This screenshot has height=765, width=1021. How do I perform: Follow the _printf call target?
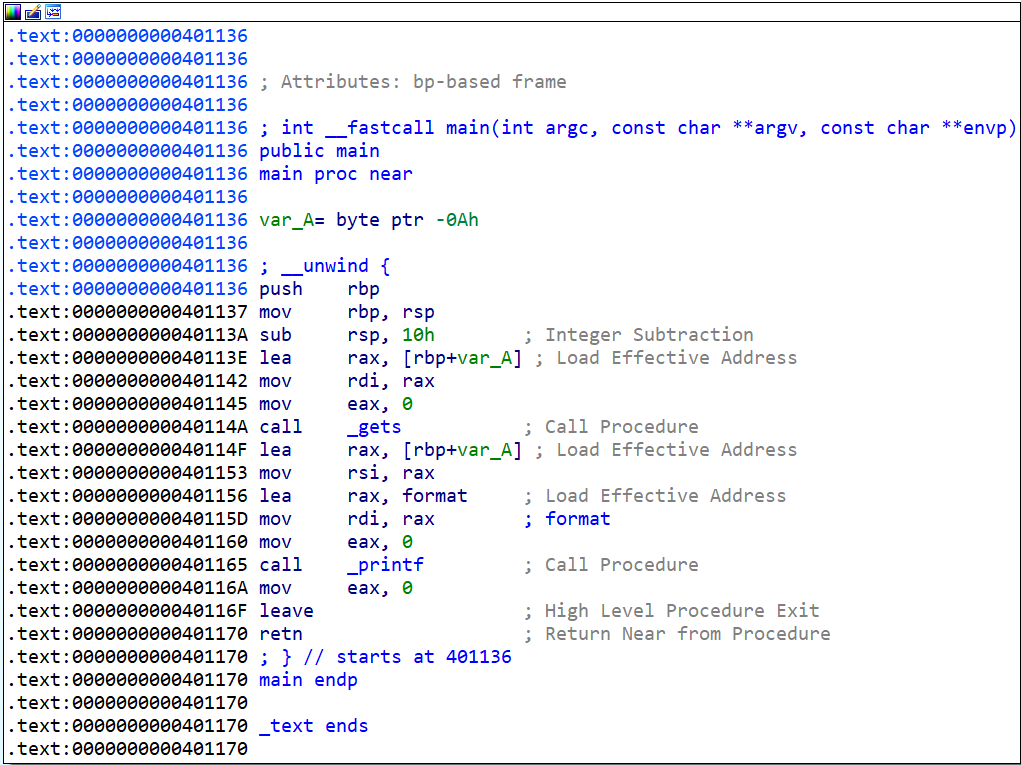point(385,565)
